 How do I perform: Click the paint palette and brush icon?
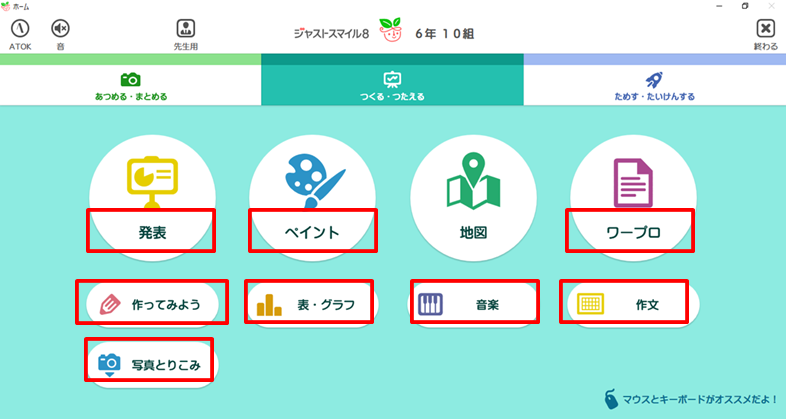click(x=315, y=180)
